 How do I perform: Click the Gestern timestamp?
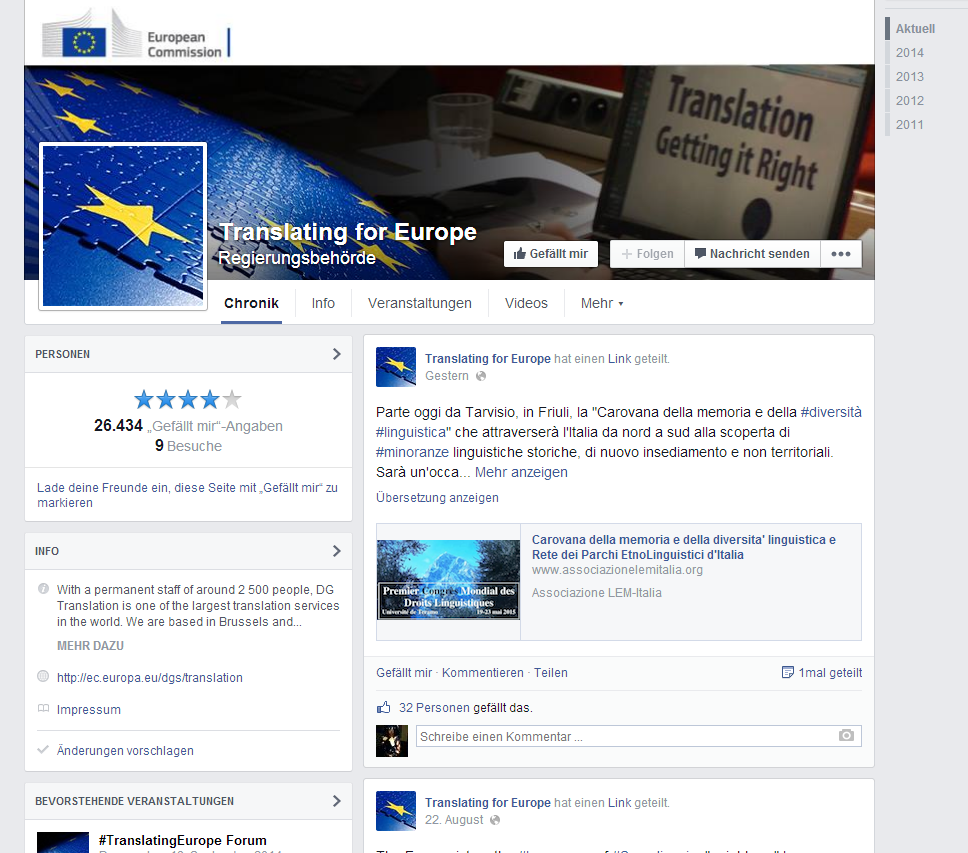coord(447,376)
